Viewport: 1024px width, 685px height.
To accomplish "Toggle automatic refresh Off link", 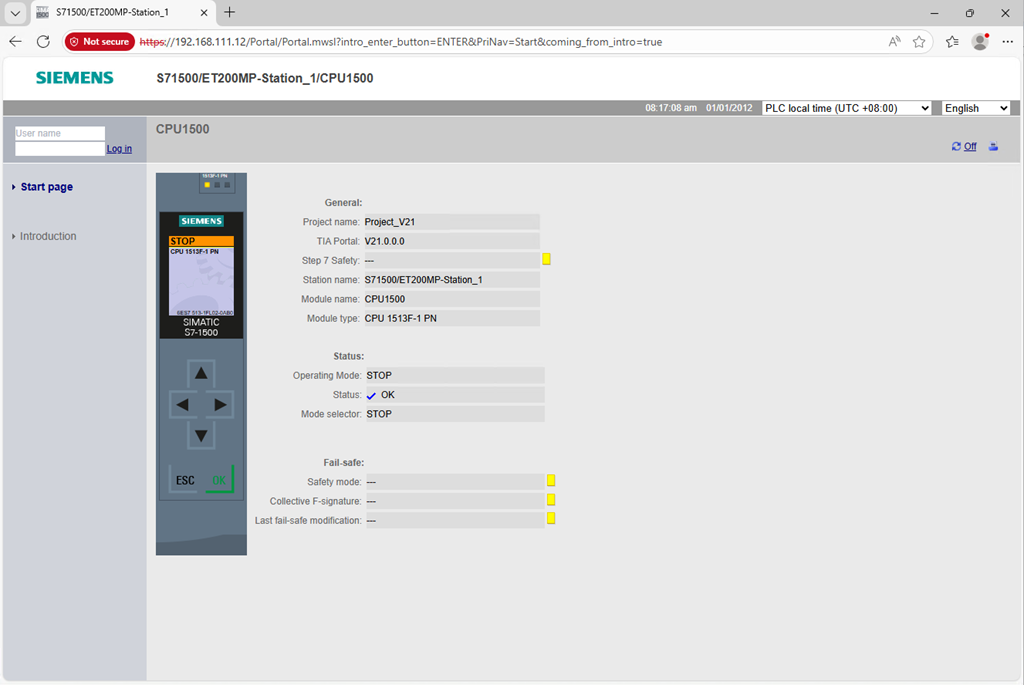I will [970, 147].
